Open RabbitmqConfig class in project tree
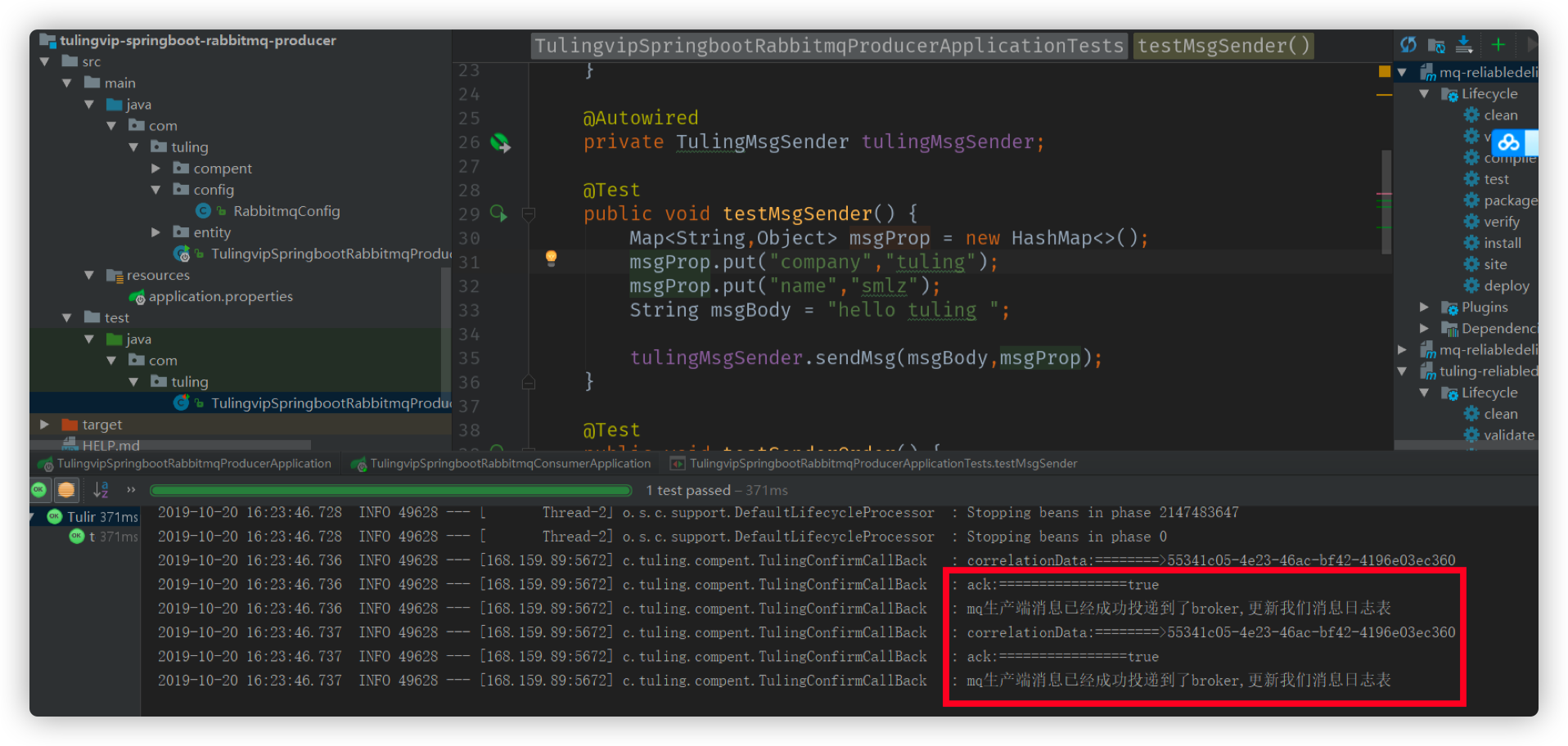 coord(286,211)
